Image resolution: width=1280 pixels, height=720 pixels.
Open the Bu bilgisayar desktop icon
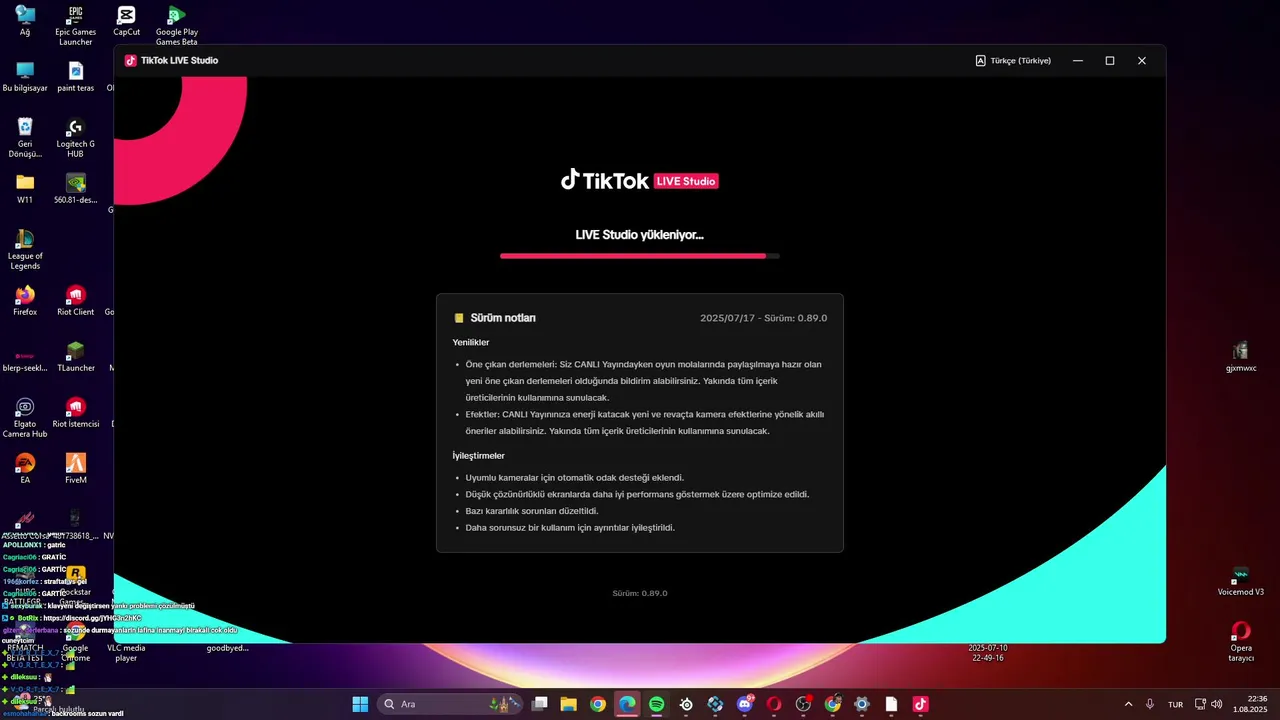pos(25,77)
